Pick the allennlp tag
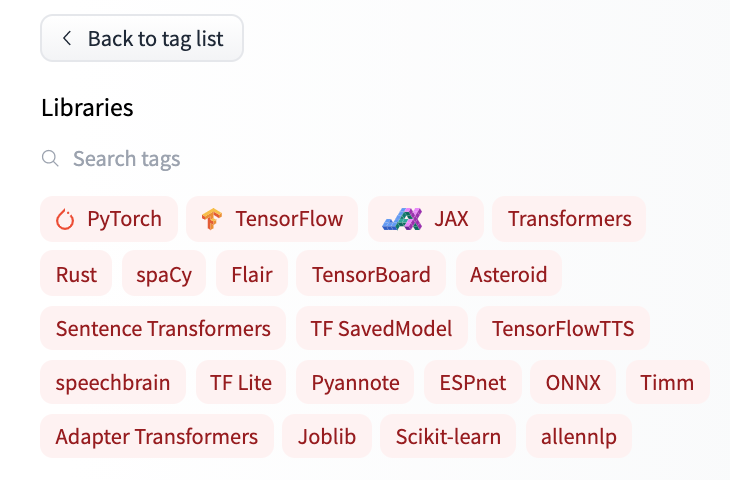 [579, 436]
